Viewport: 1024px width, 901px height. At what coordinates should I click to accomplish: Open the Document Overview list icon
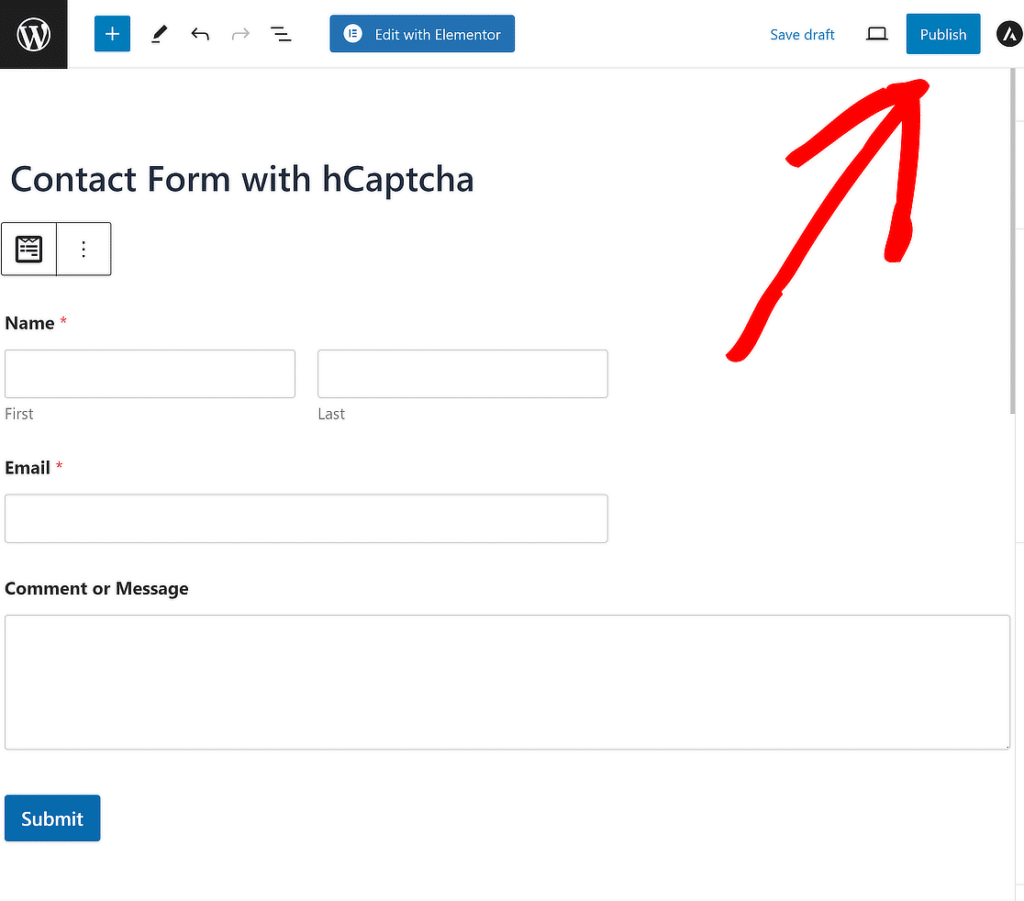point(281,33)
